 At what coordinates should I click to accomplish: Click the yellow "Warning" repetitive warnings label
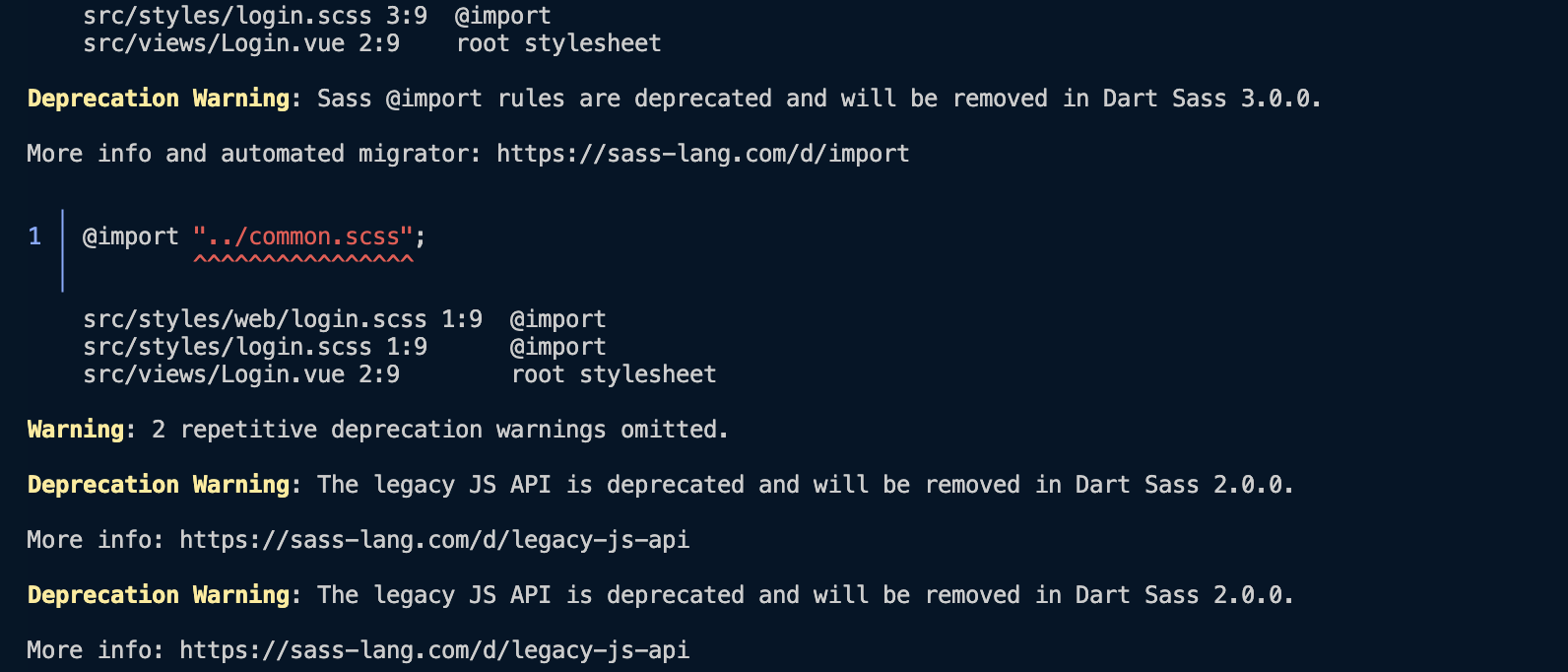(x=76, y=430)
